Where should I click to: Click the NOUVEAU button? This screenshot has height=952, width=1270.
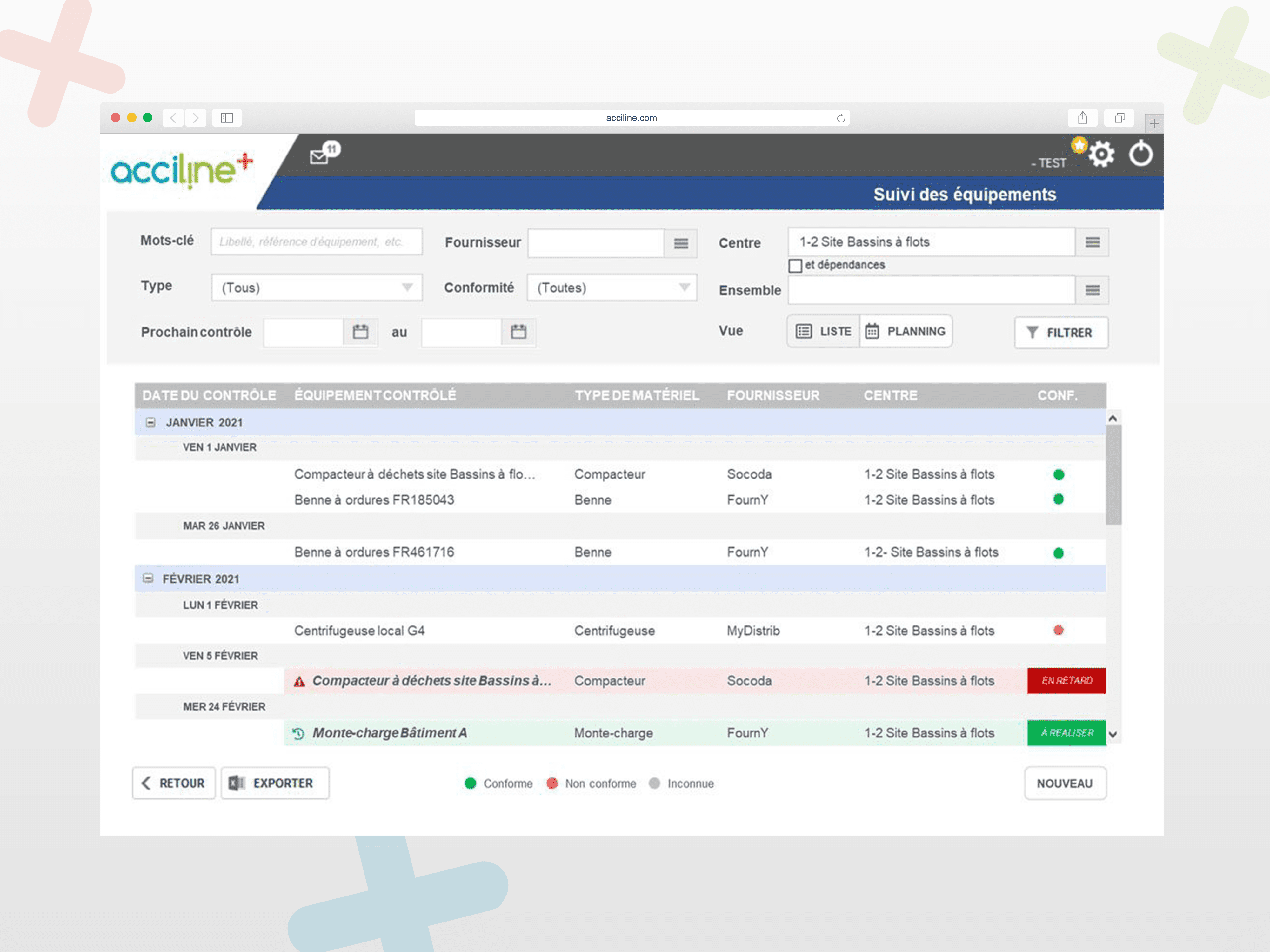(x=1065, y=783)
